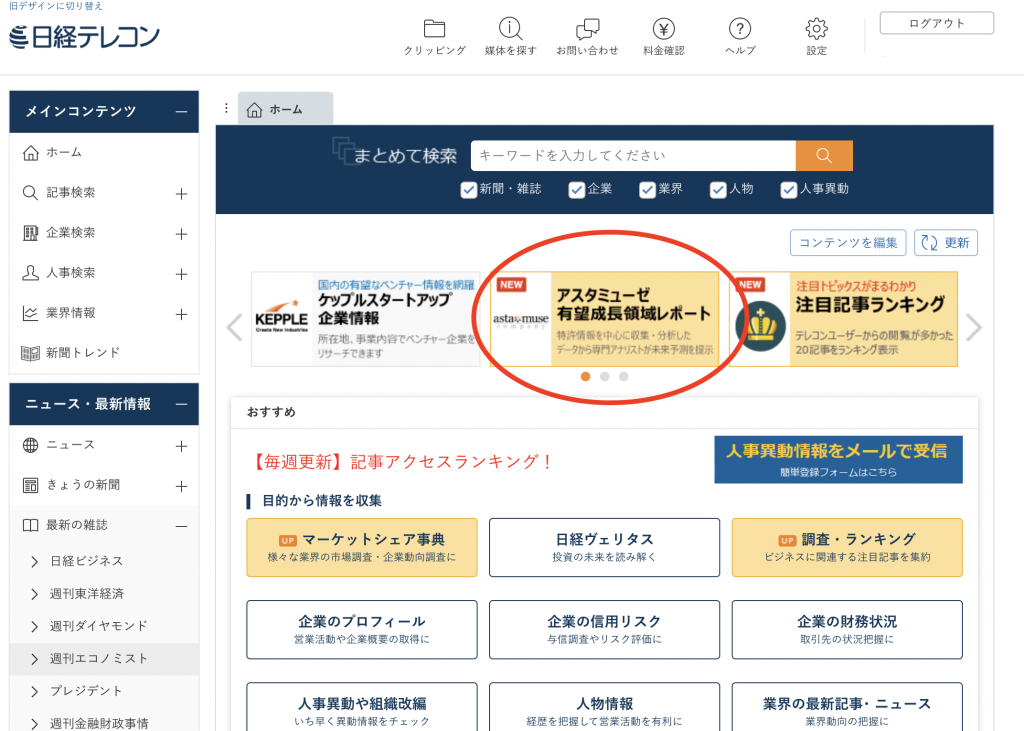Expand 記事検索 with plus sign
The width and height of the screenshot is (1024, 731).
point(182,194)
